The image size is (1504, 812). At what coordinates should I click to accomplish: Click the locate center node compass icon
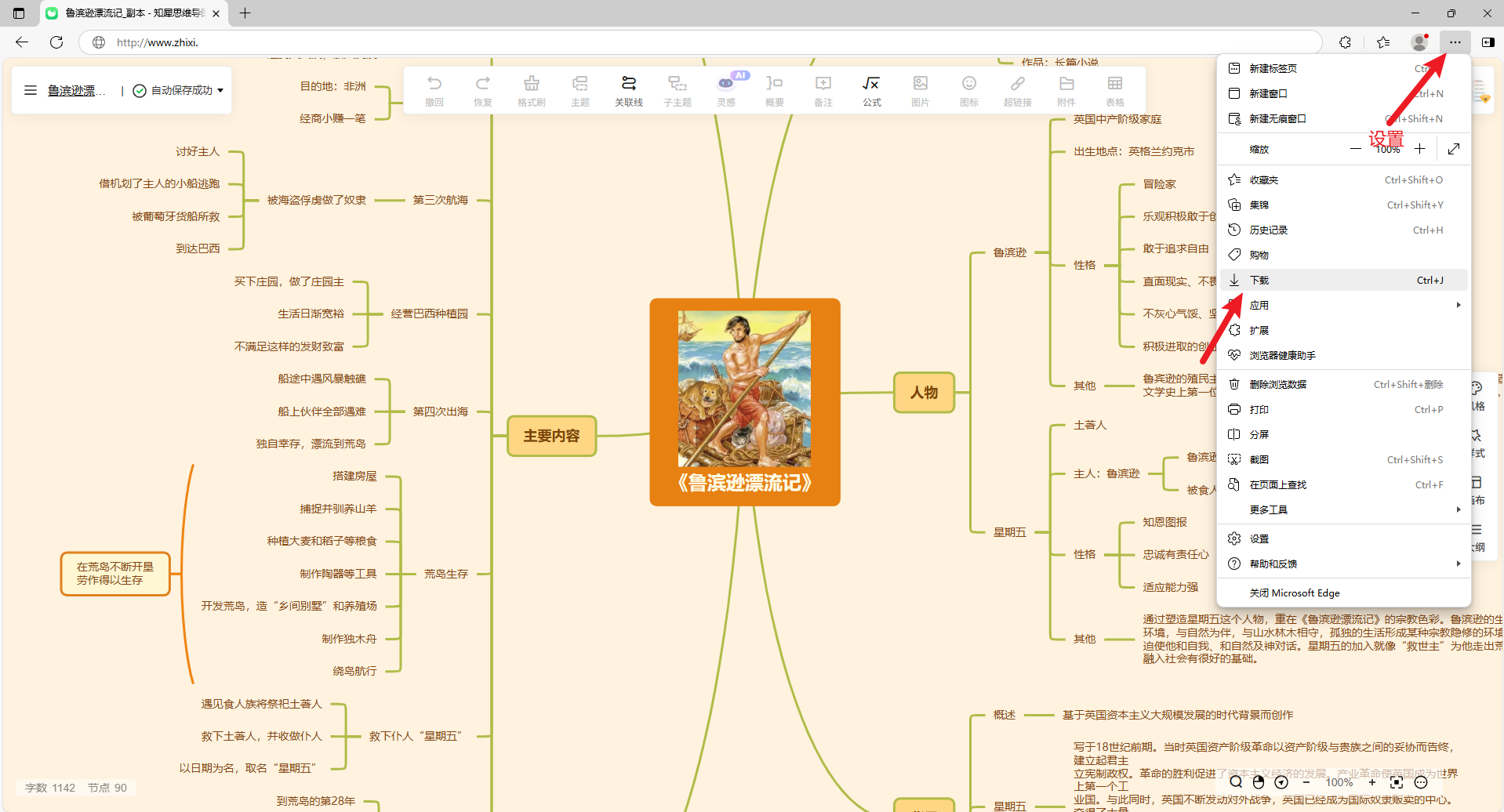click(1281, 782)
